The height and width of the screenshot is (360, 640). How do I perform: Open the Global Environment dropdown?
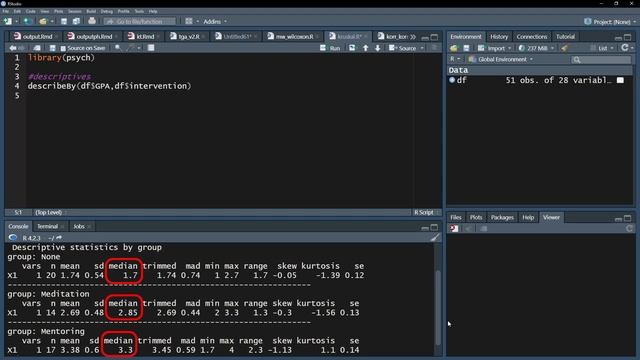coord(501,60)
